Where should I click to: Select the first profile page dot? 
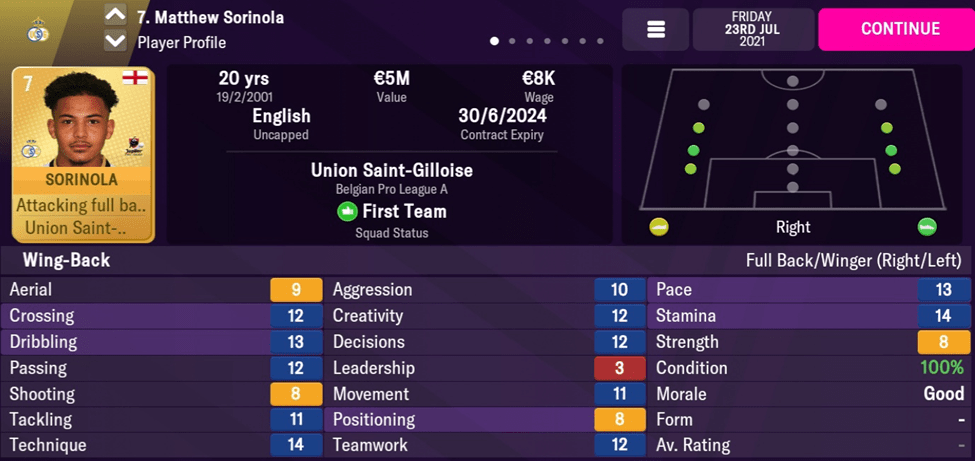(x=495, y=42)
